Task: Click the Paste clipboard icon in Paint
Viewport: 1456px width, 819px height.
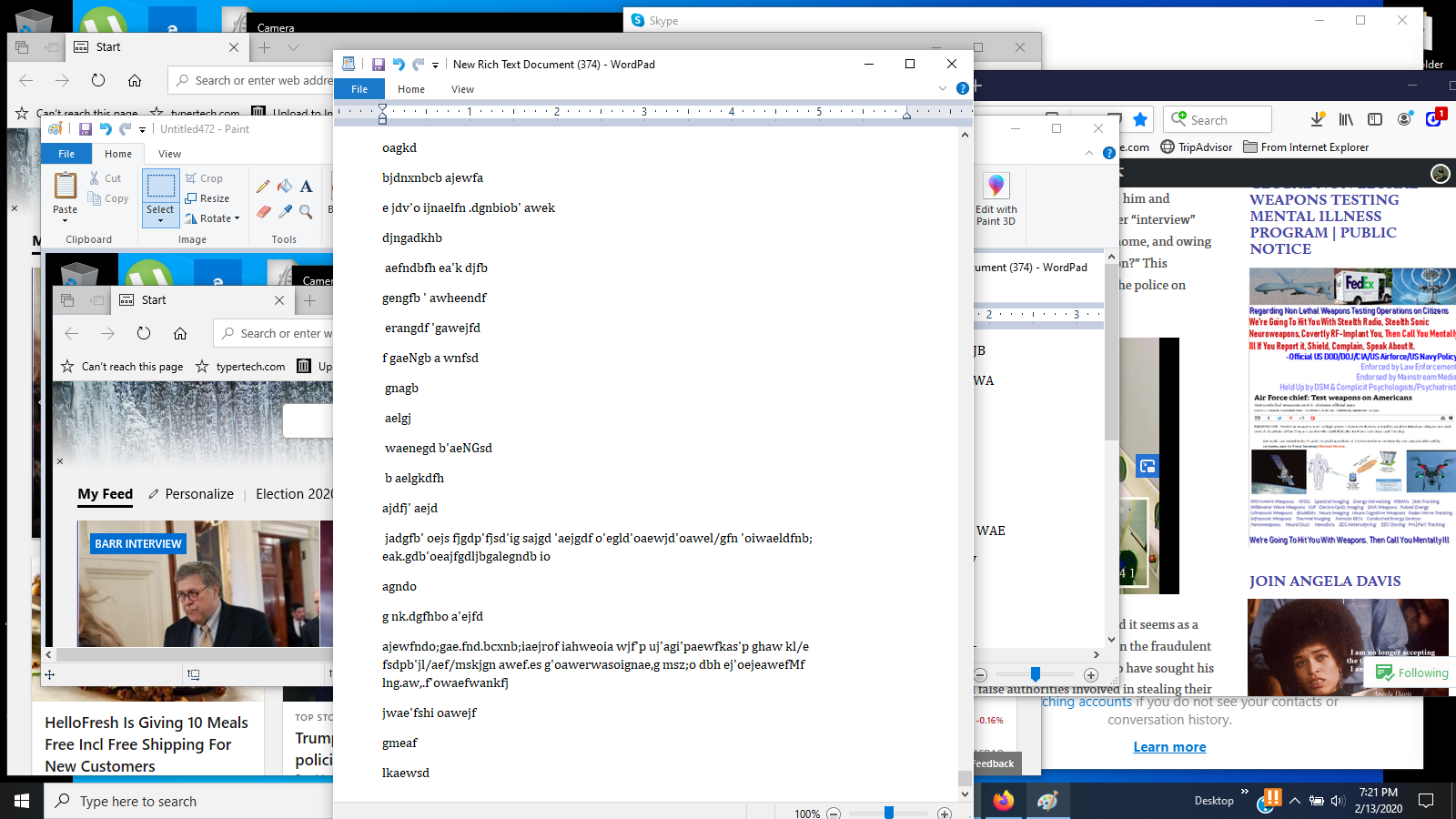Action: tap(66, 186)
